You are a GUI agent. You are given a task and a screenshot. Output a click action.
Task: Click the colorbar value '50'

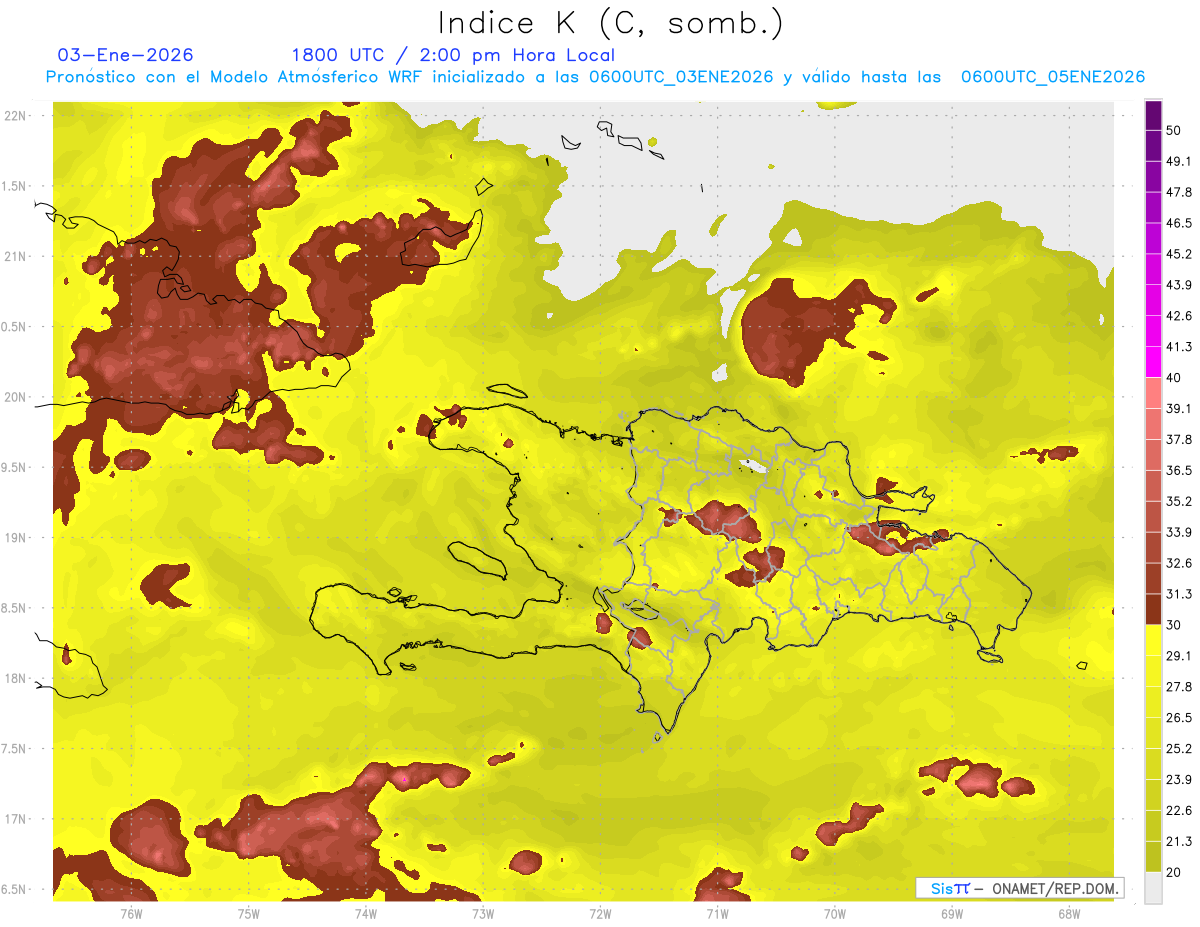click(x=1174, y=130)
